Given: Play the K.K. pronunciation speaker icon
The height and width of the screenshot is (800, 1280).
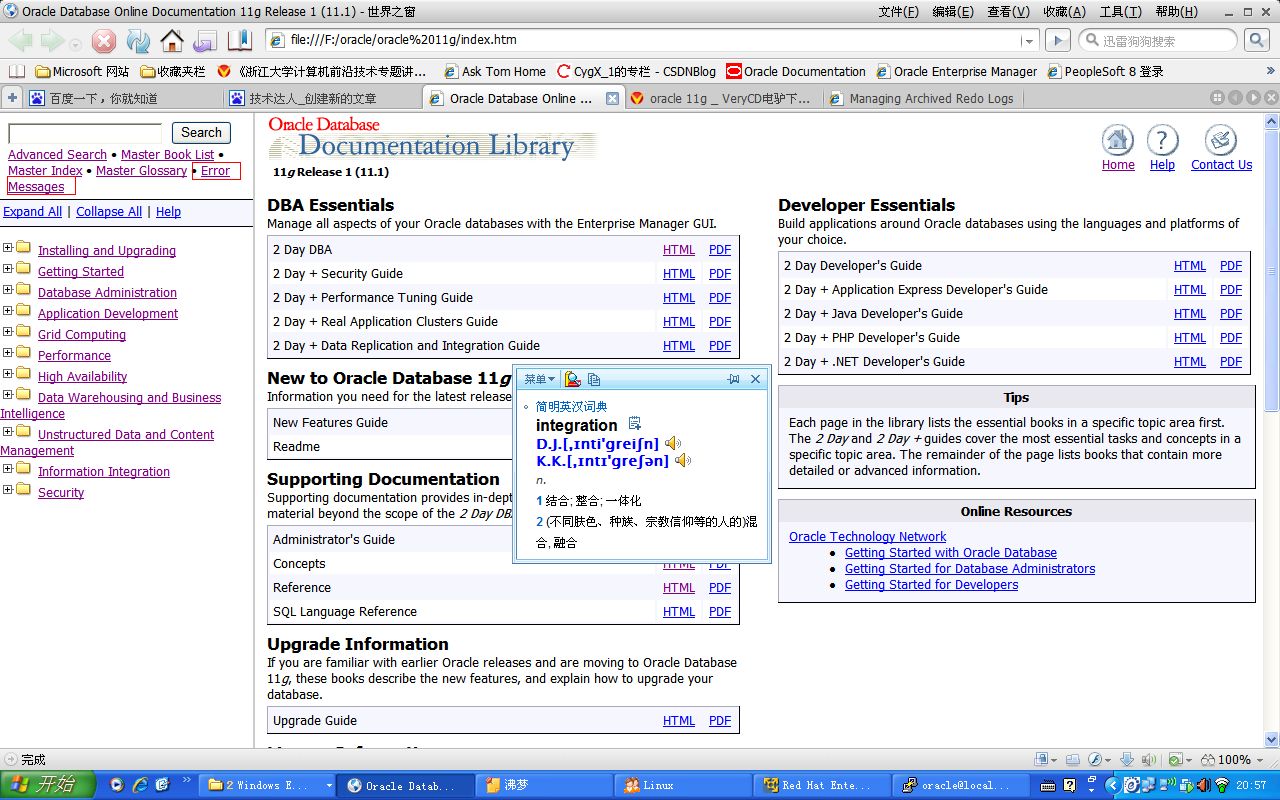Looking at the screenshot, I should tap(683, 461).
